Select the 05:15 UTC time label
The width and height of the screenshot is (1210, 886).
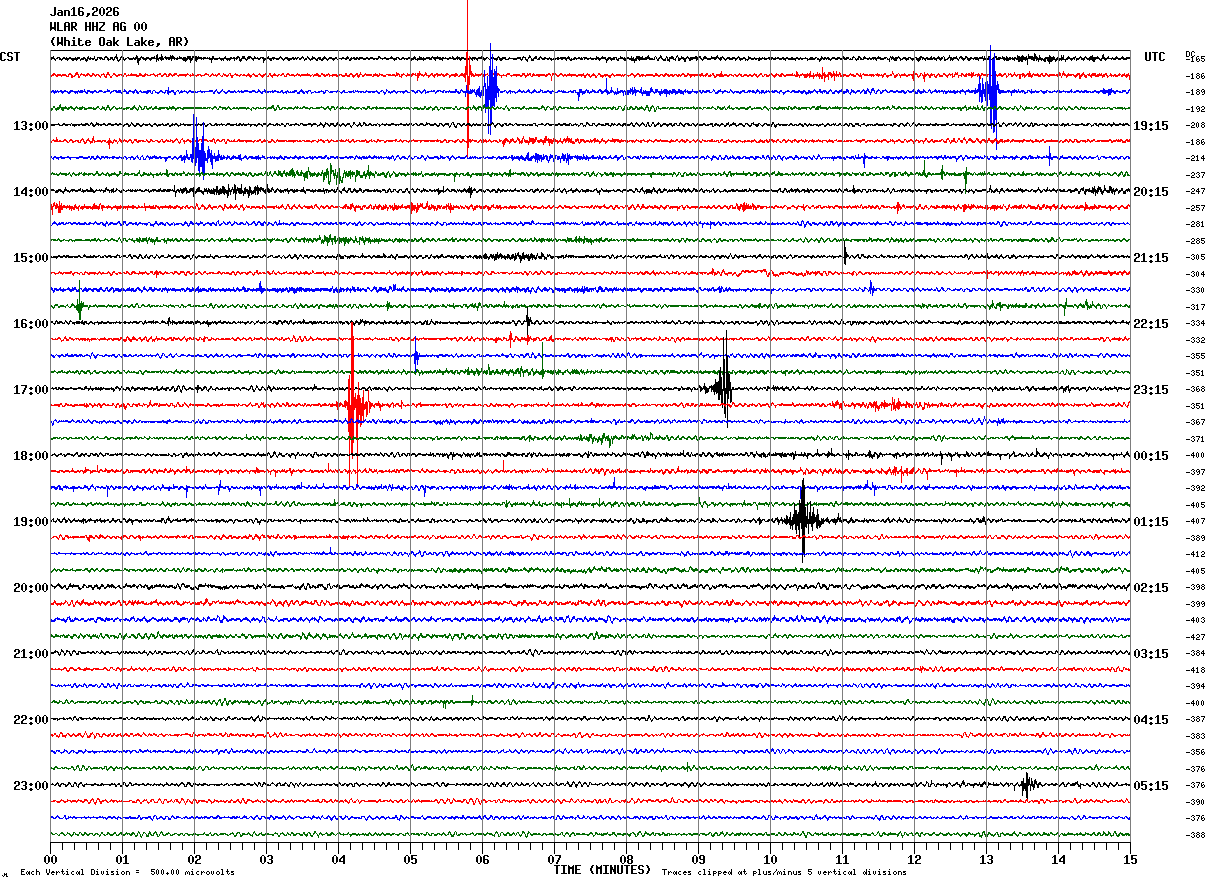coord(1151,786)
